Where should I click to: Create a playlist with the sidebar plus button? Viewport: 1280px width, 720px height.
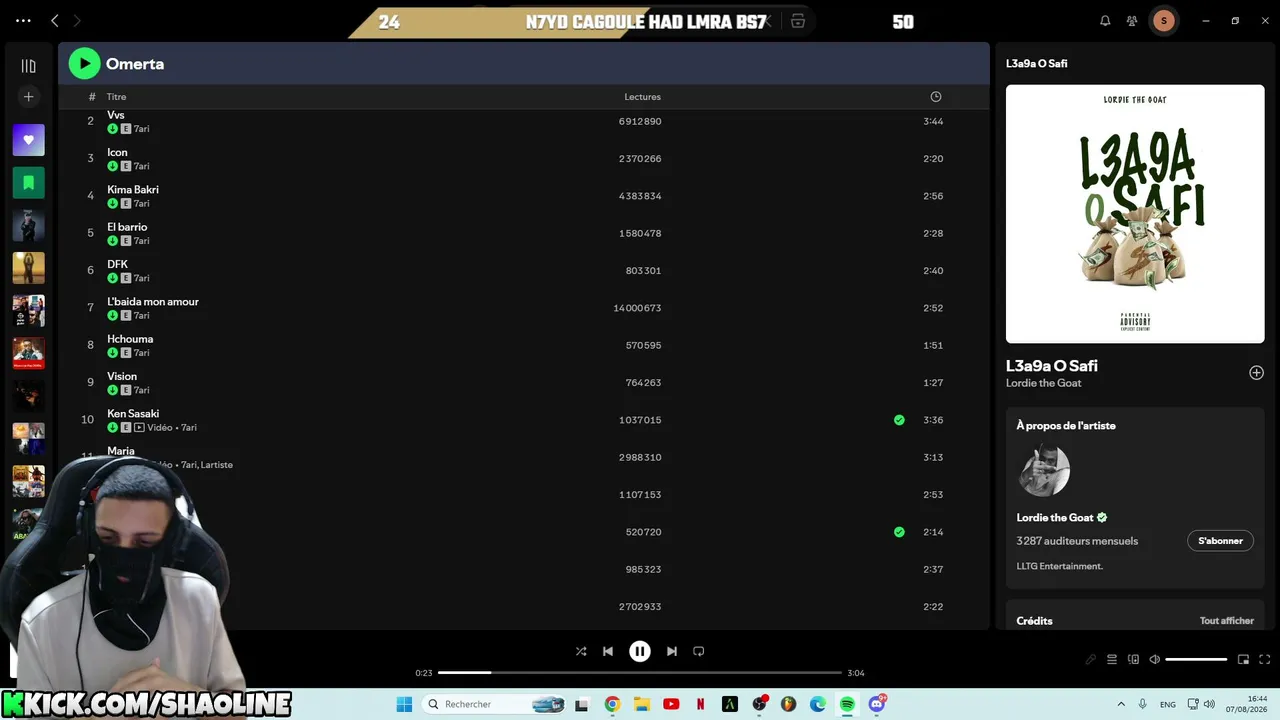coord(28,97)
